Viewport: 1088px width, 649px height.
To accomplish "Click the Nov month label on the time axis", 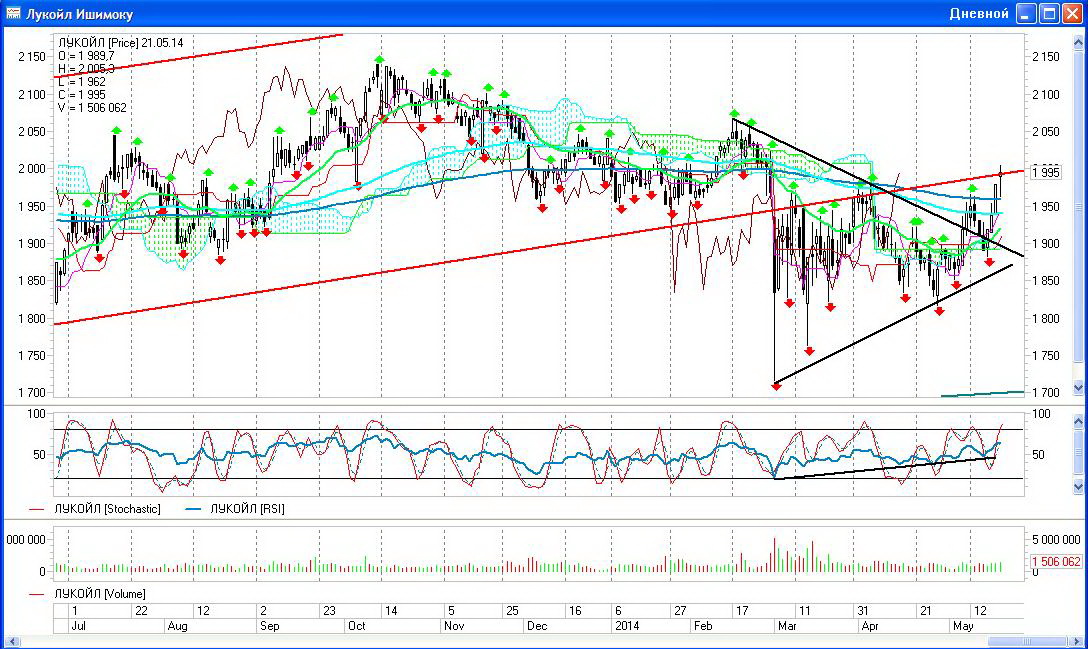I will point(454,626).
